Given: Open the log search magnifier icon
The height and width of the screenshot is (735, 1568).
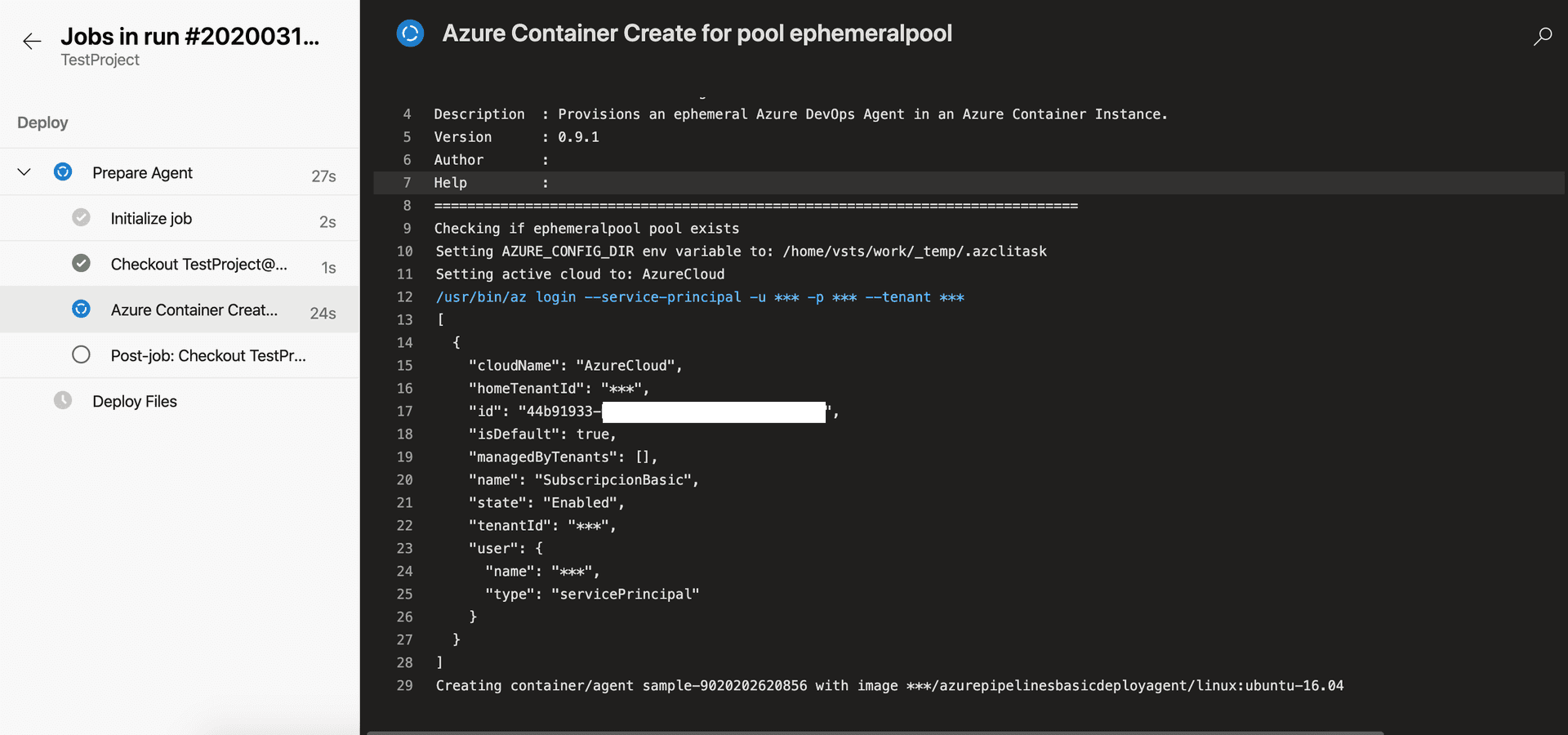Looking at the screenshot, I should 1542,37.
